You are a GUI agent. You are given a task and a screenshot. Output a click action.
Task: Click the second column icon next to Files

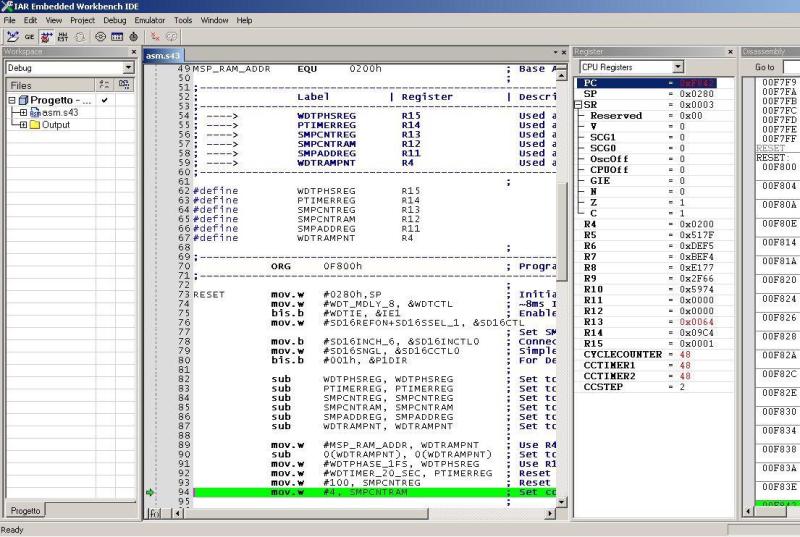124,85
